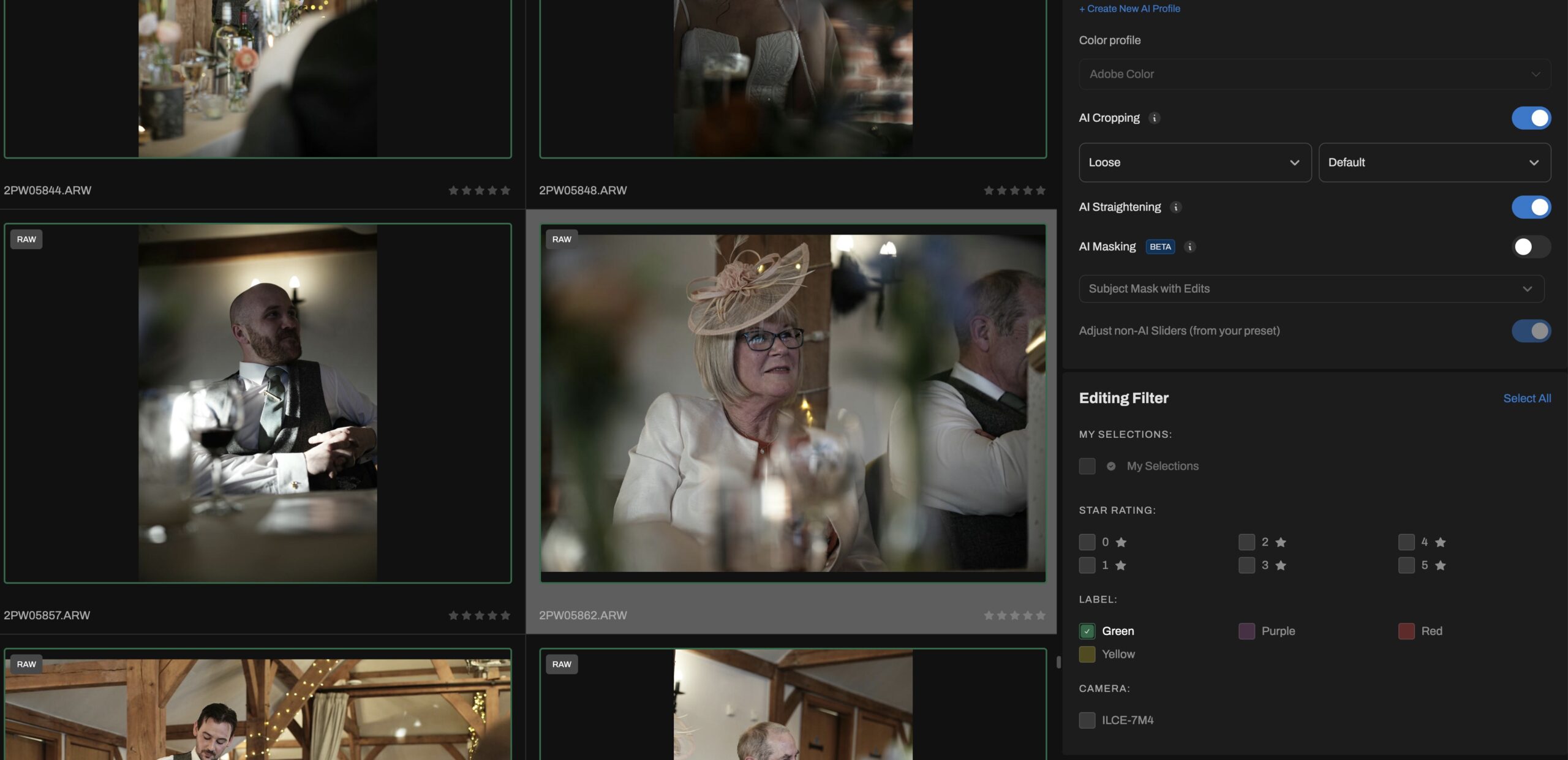Viewport: 1568px width, 760px height.
Task: Click RAW badge on 2PW05857.ARW thumbnail
Action: click(26, 239)
